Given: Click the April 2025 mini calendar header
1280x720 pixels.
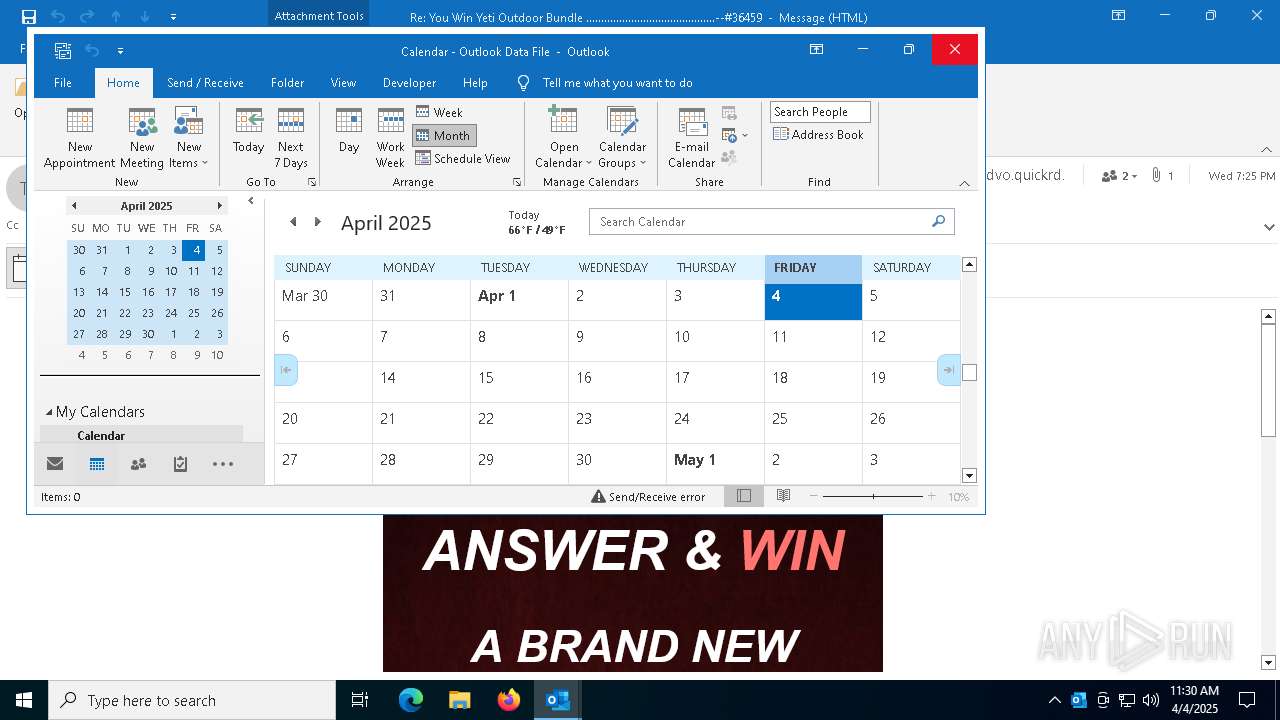Looking at the screenshot, I should coord(146,206).
